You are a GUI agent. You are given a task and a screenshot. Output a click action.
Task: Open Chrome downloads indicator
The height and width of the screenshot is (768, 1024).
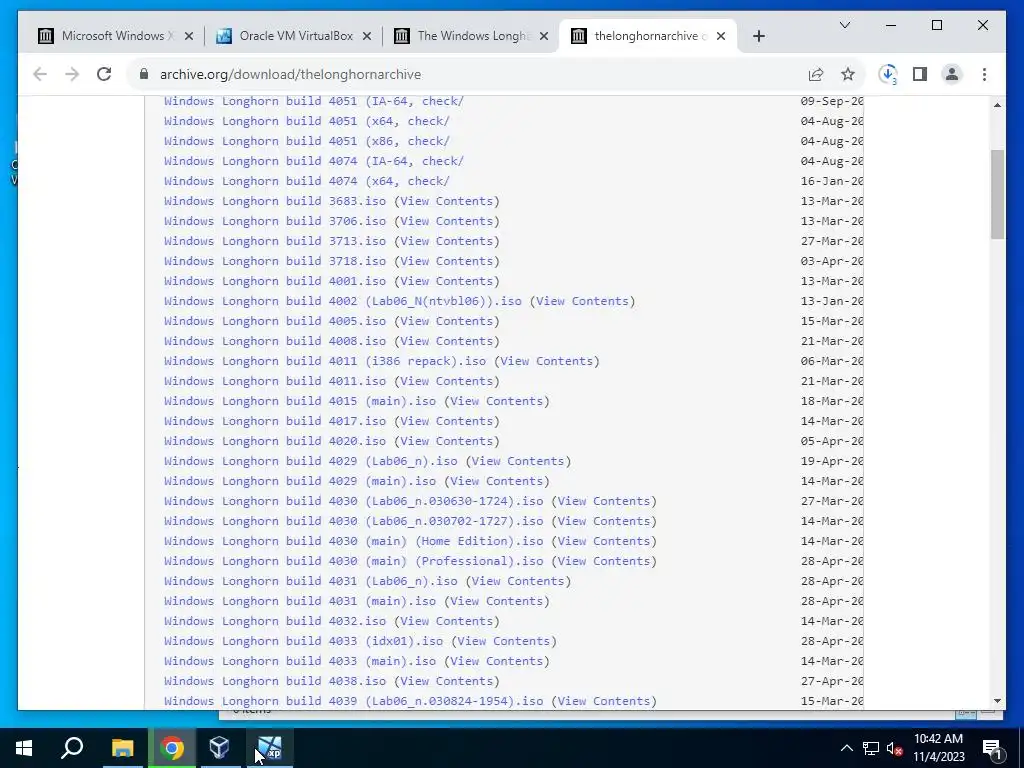(x=888, y=74)
